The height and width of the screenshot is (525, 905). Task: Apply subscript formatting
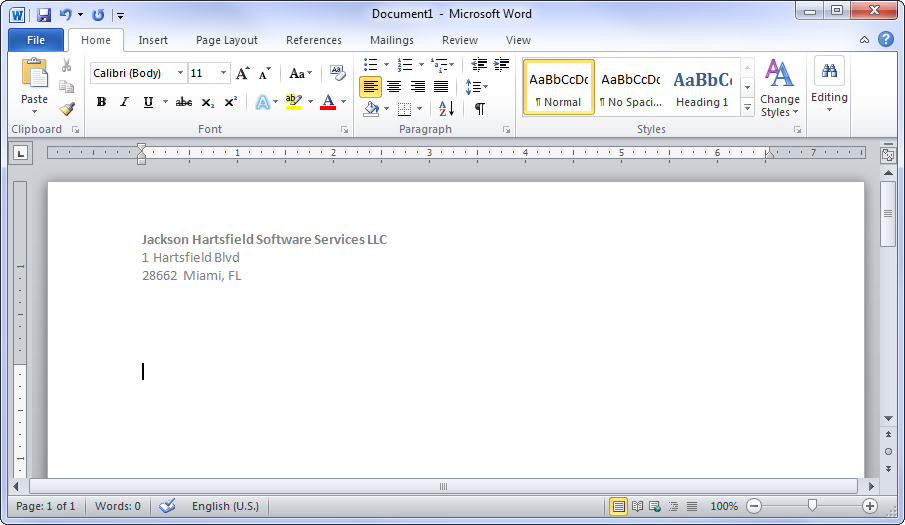[x=208, y=103]
